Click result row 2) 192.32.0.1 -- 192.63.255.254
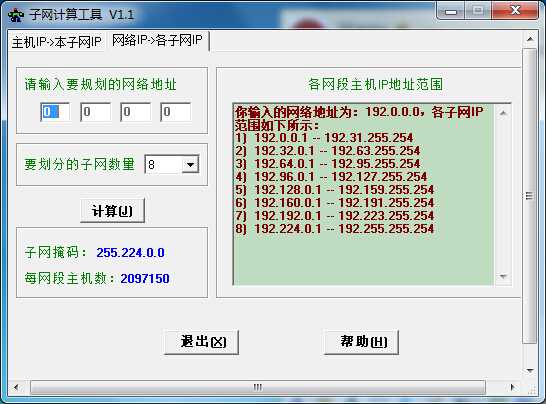 328,150
